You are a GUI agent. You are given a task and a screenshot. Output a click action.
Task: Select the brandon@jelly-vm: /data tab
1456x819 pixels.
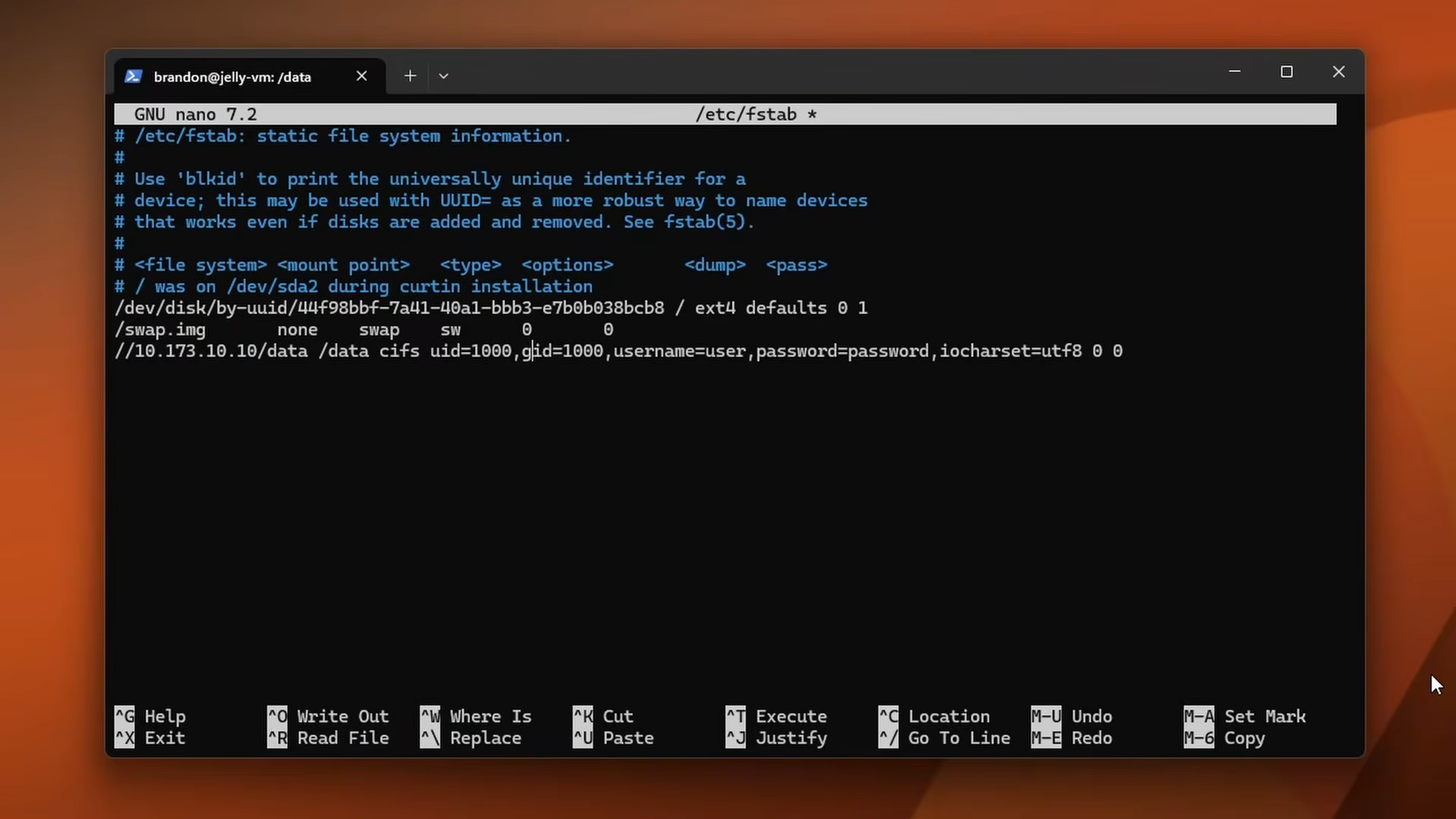pyautogui.click(x=232, y=76)
